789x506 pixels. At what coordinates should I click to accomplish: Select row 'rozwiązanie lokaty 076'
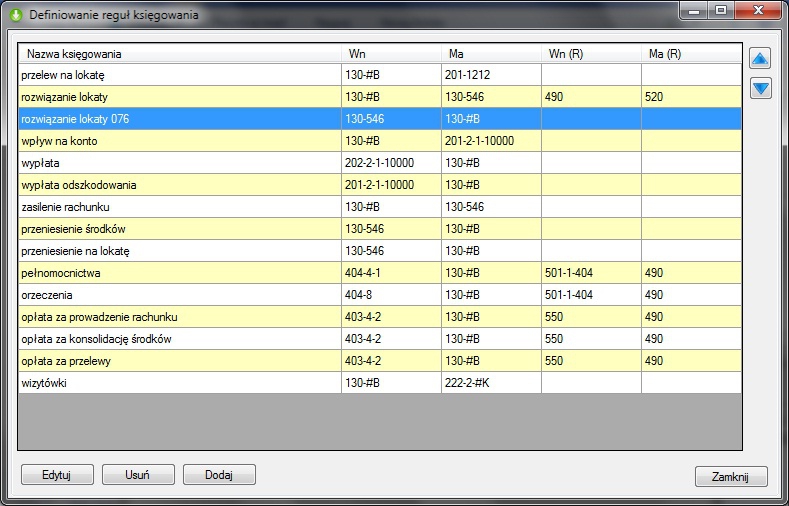click(x=380, y=119)
